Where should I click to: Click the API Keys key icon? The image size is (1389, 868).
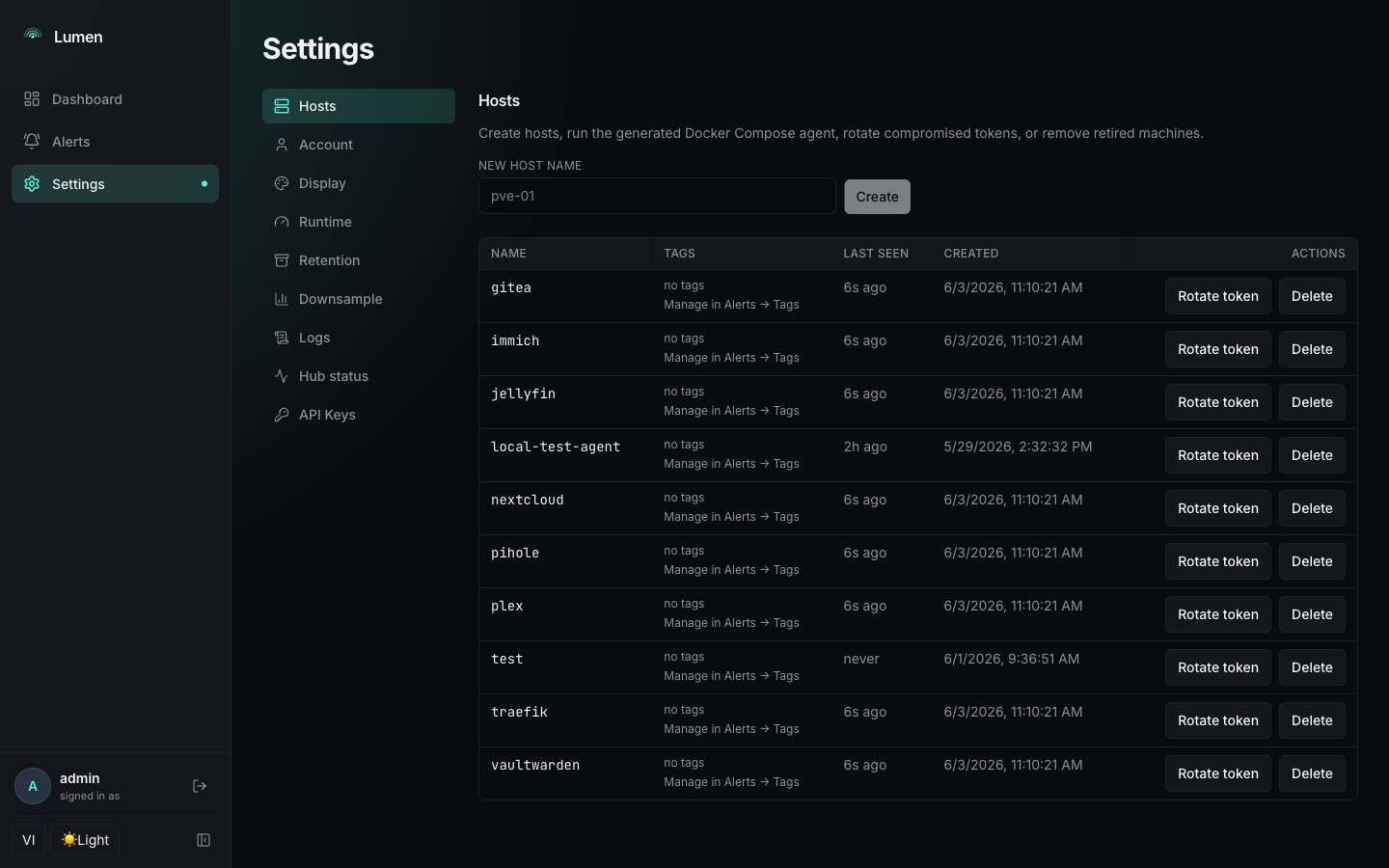[282, 415]
